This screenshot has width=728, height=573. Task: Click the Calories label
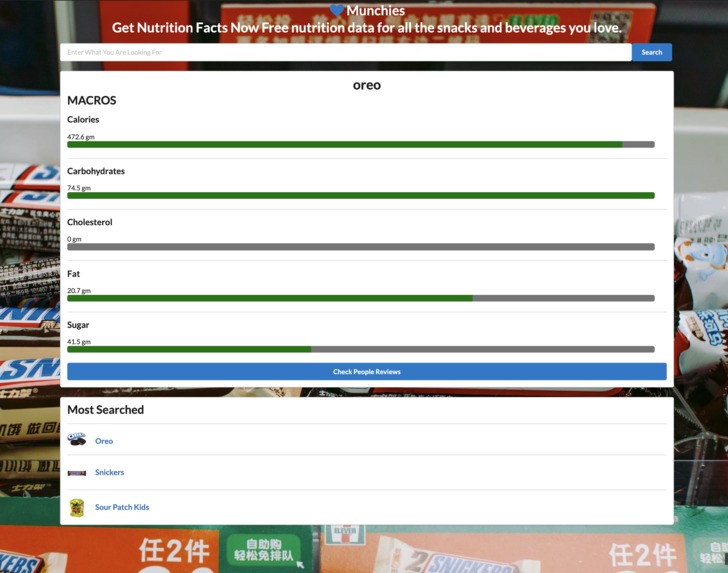(83, 119)
